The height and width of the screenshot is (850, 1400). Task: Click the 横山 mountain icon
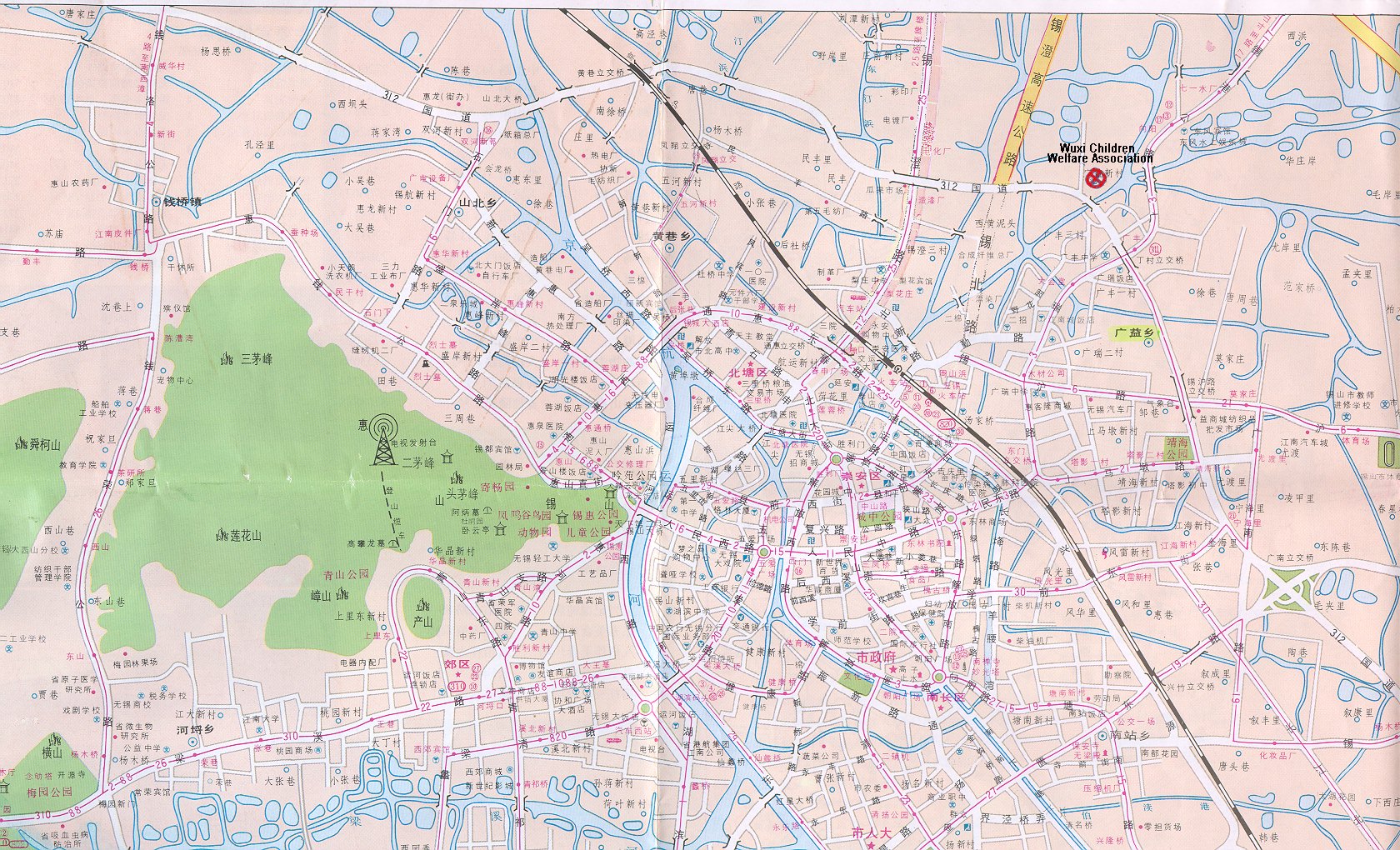(55, 739)
